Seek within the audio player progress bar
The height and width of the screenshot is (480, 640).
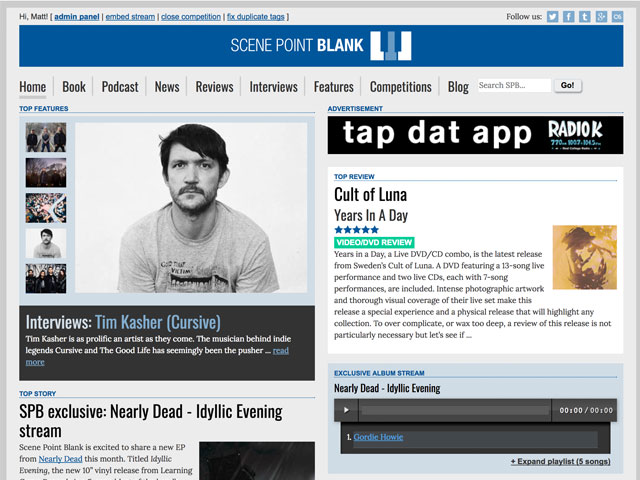tap(455, 410)
